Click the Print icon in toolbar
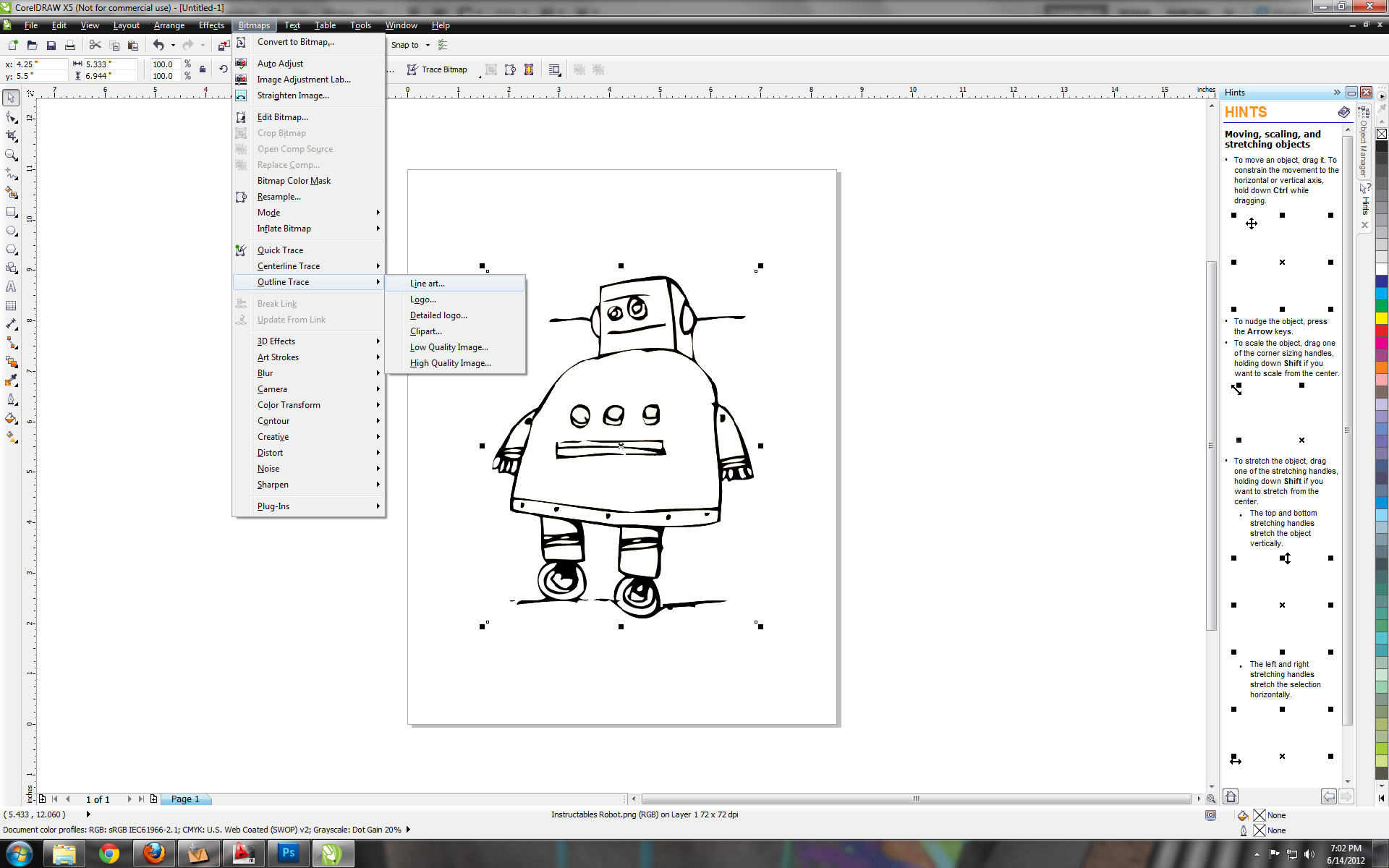This screenshot has width=1389, height=868. pos(70,45)
